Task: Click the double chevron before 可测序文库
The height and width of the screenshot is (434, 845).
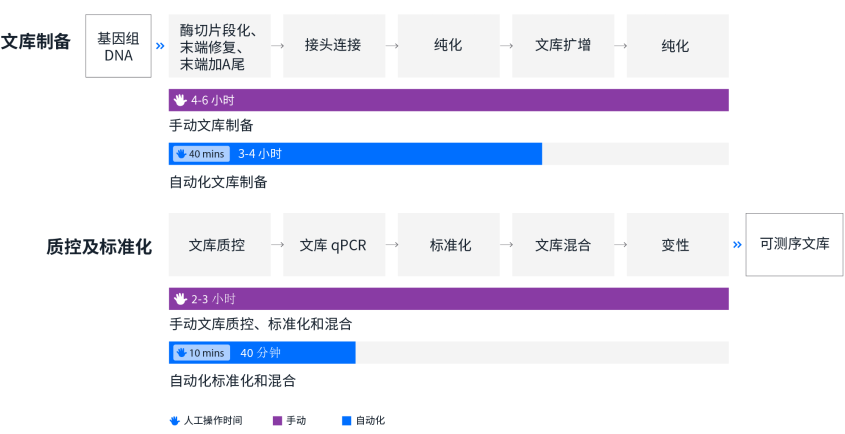Action: click(x=737, y=244)
